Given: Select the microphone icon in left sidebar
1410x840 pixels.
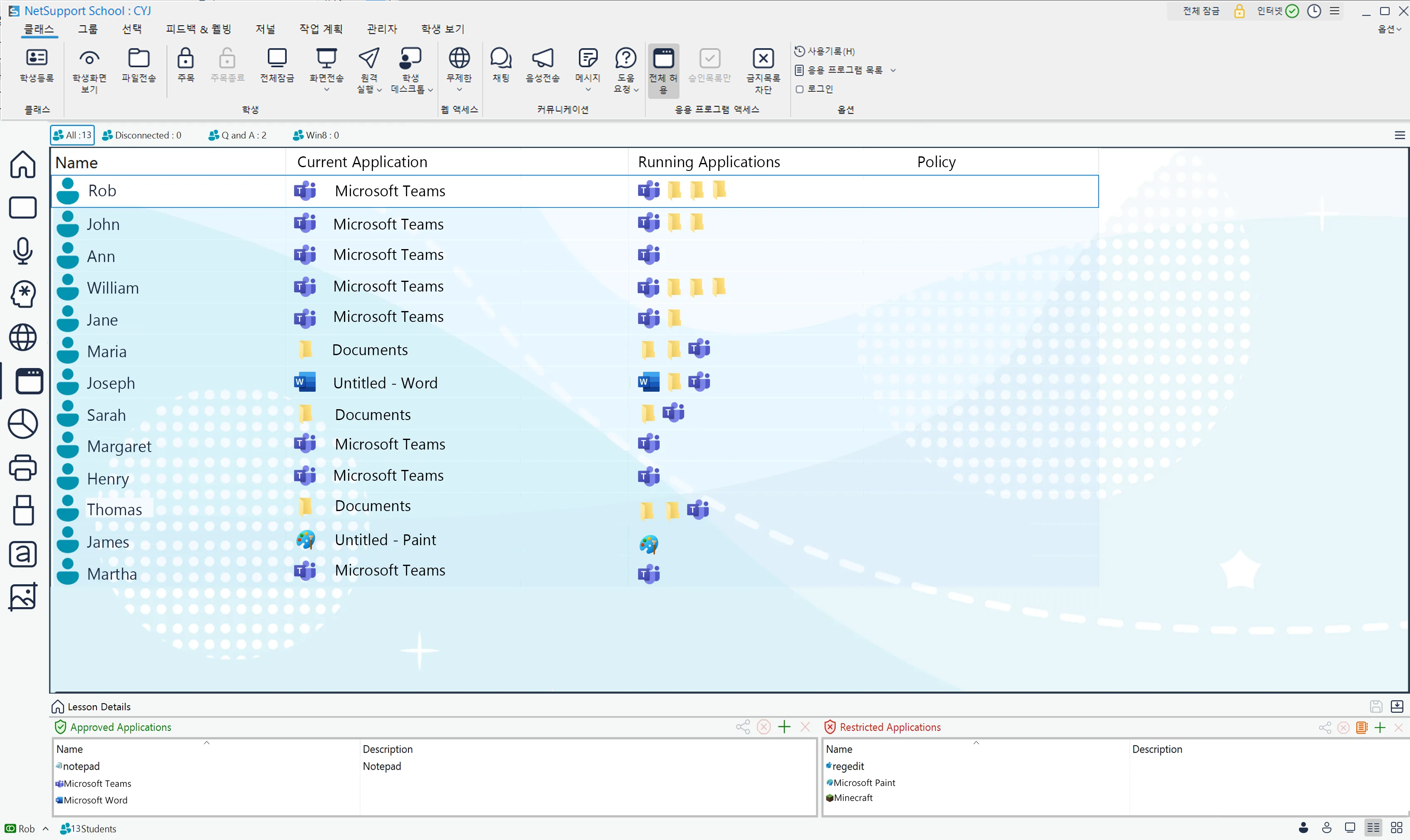Looking at the screenshot, I should [22, 251].
